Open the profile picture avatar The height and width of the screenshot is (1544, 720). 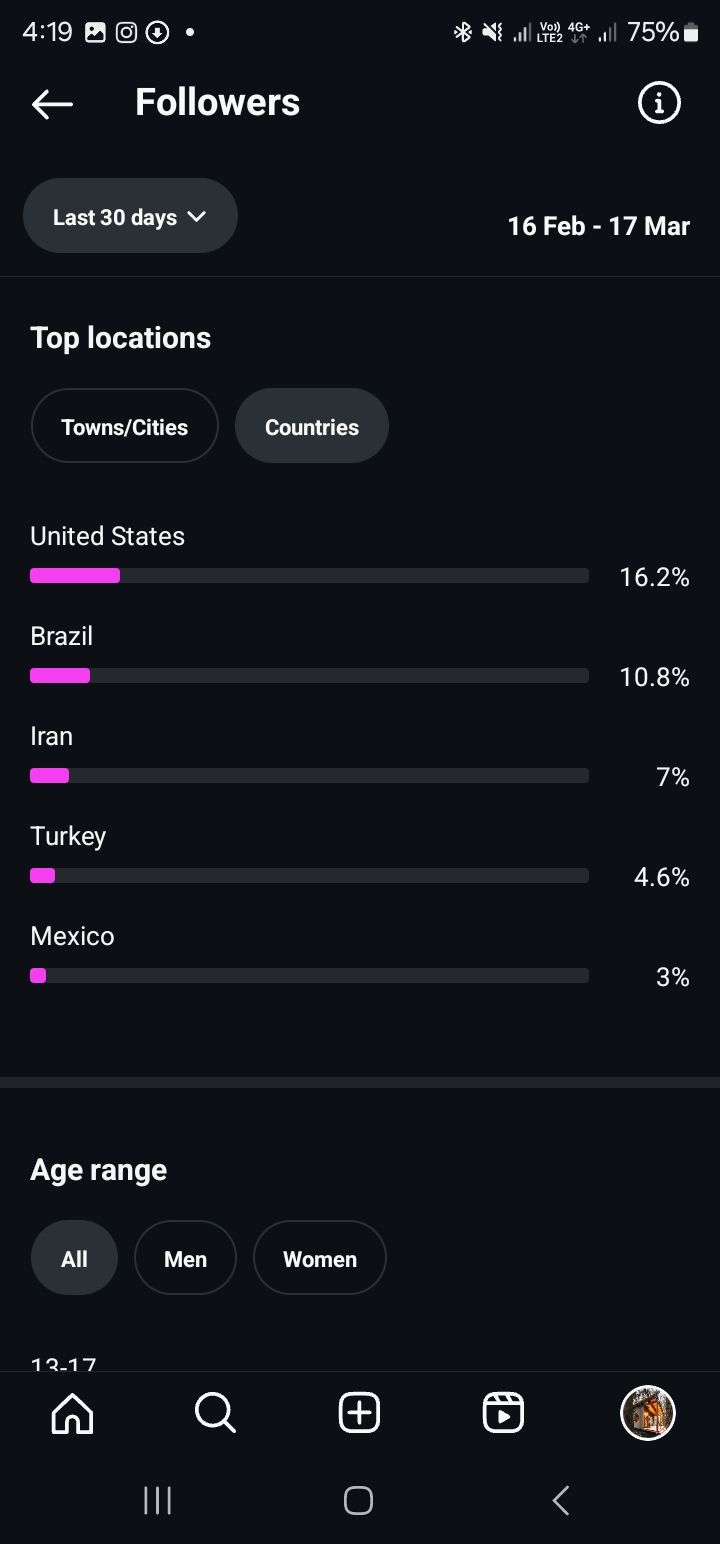coord(648,1413)
